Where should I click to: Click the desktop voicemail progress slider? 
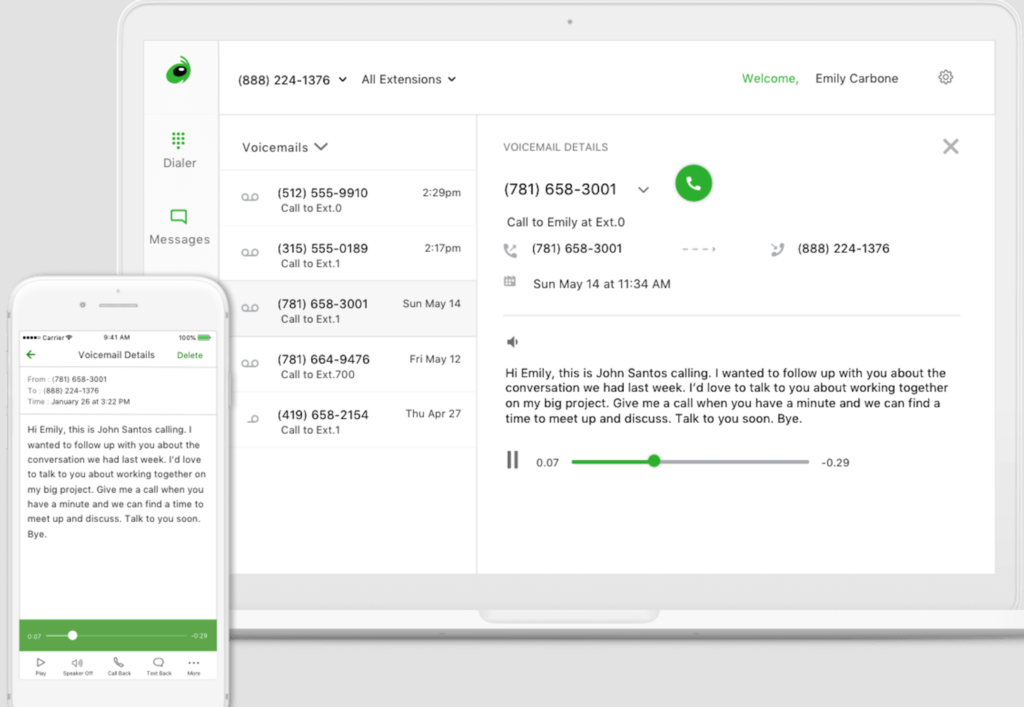tap(690, 462)
